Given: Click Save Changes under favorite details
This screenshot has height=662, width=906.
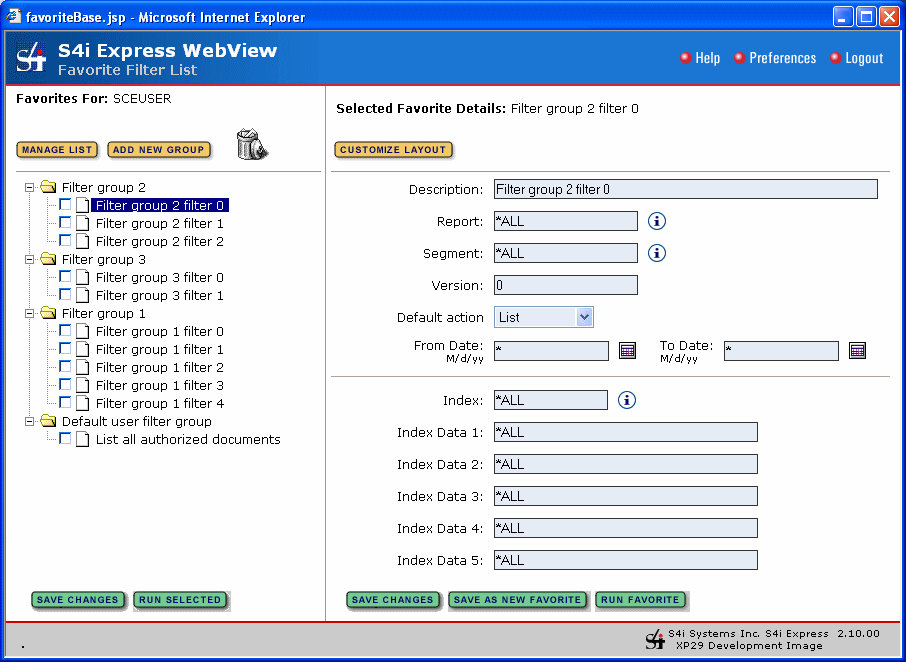Looking at the screenshot, I should point(392,600).
